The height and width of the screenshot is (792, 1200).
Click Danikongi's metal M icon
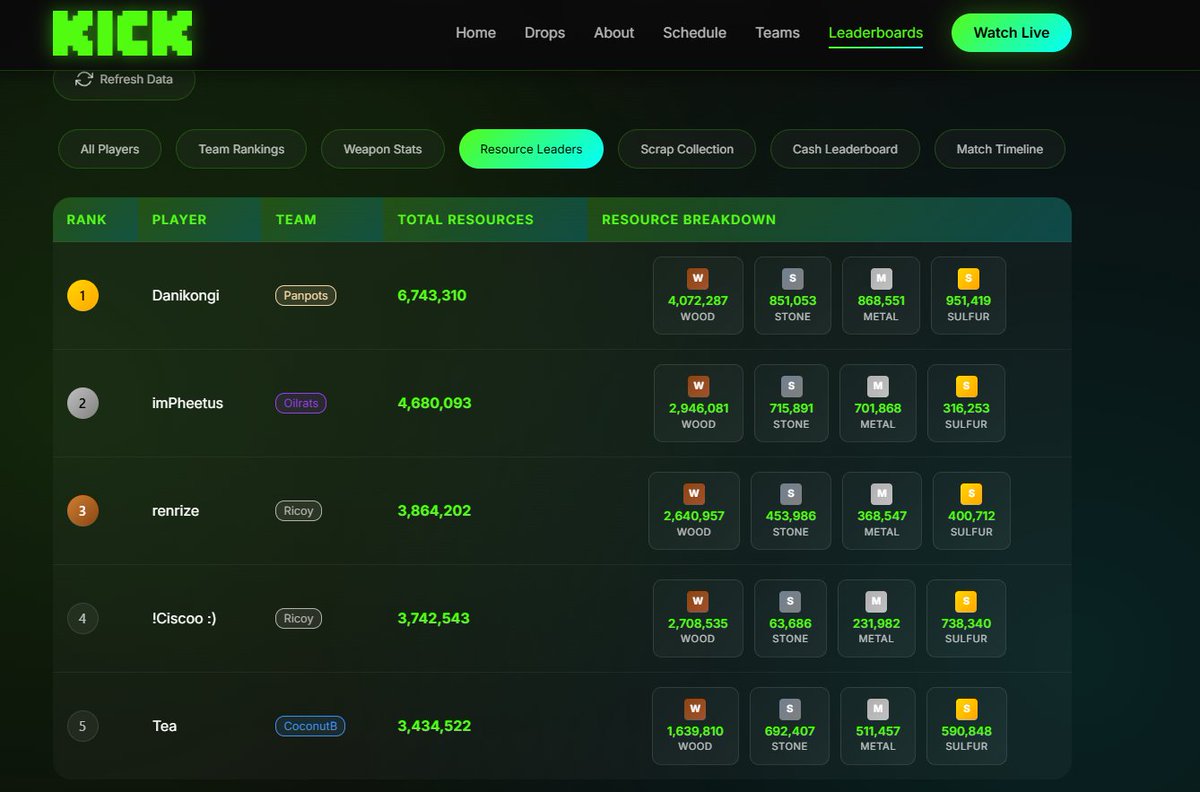pos(881,279)
